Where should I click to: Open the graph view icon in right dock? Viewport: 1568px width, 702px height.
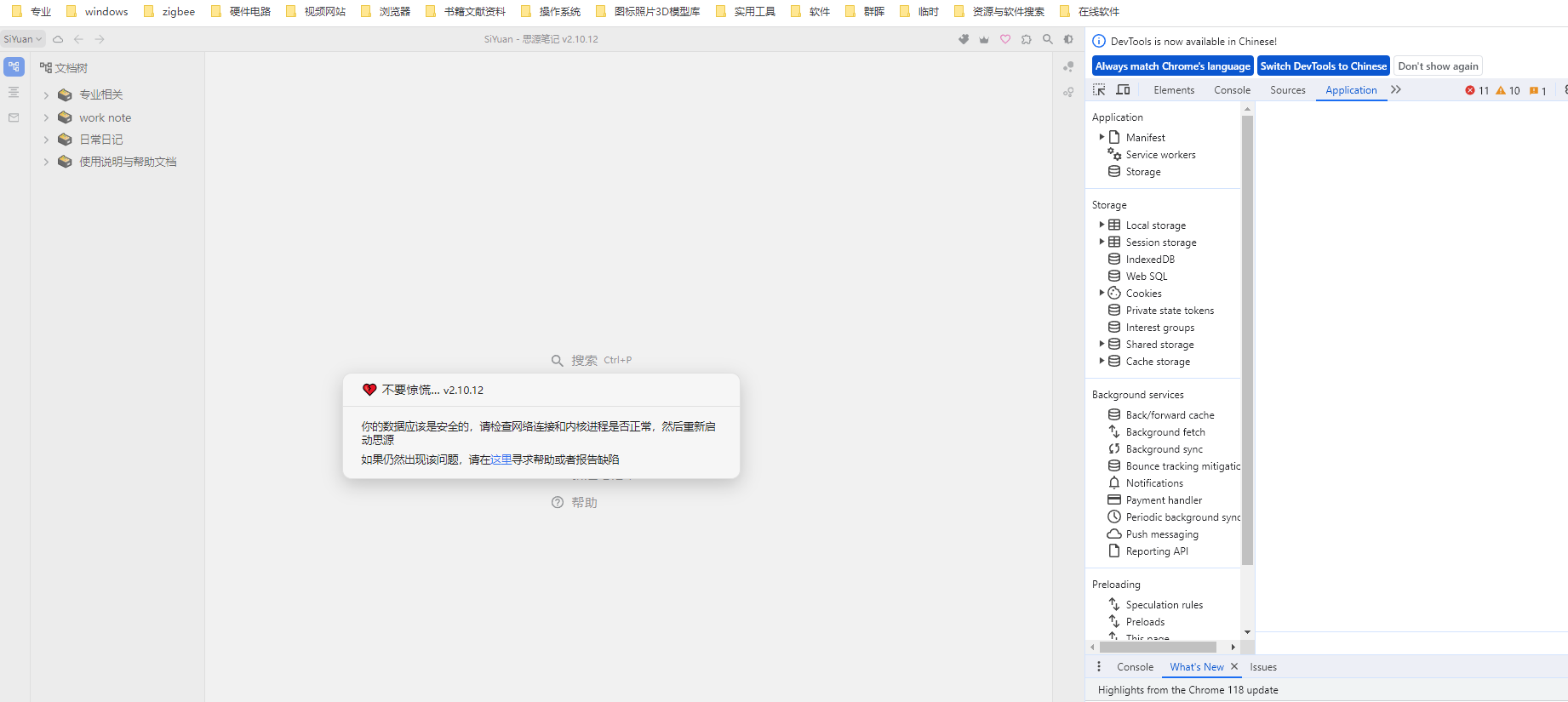click(1068, 66)
